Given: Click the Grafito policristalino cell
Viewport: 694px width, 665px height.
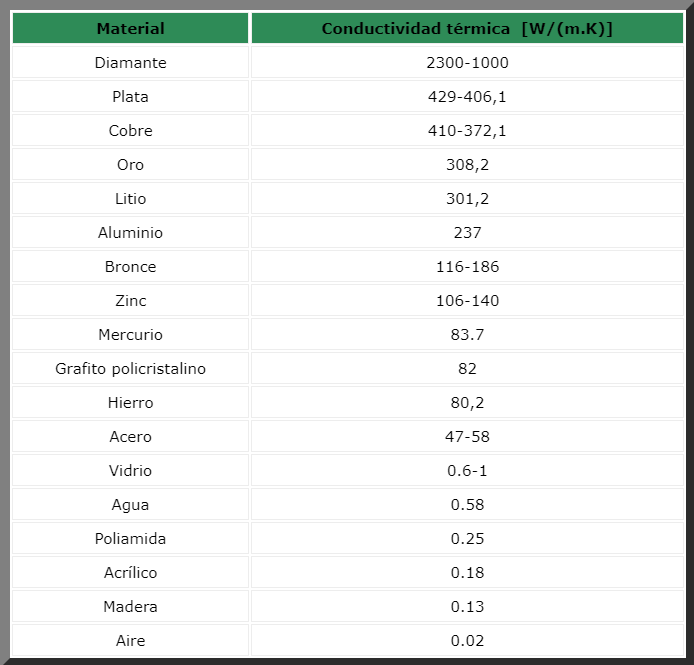Looking at the screenshot, I should [x=131, y=369].
